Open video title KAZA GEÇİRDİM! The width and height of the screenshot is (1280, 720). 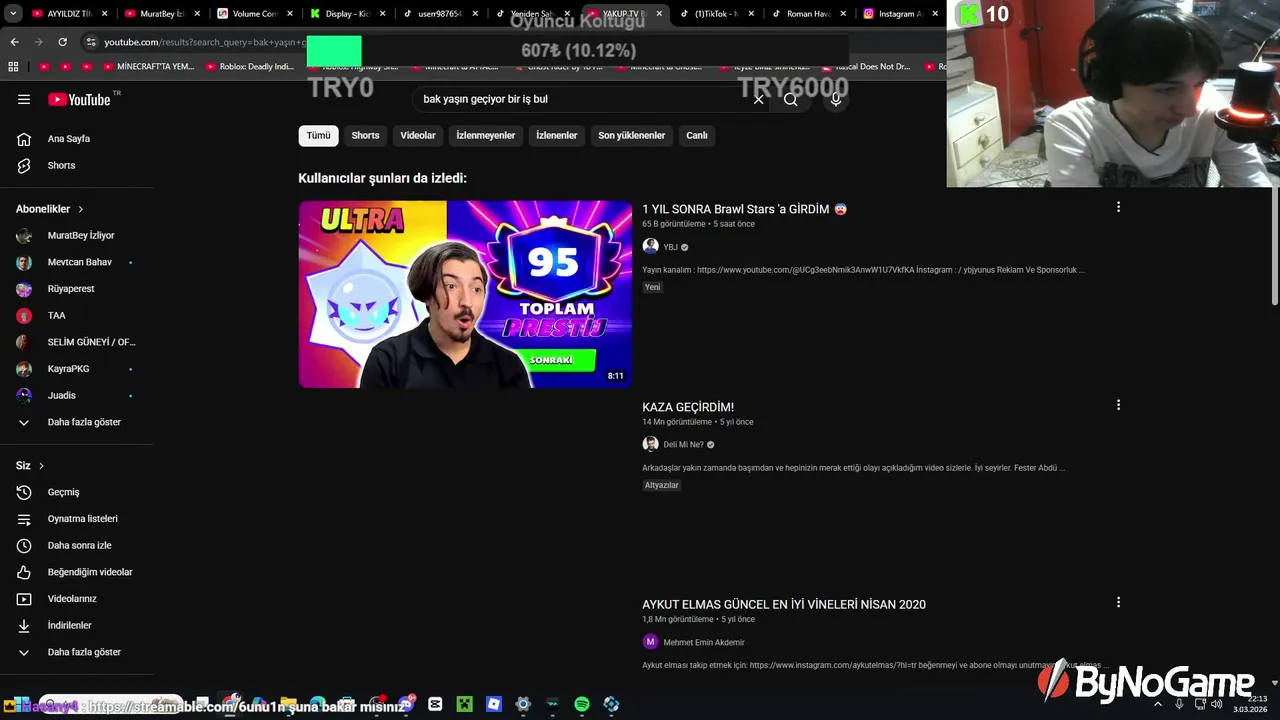pos(688,407)
